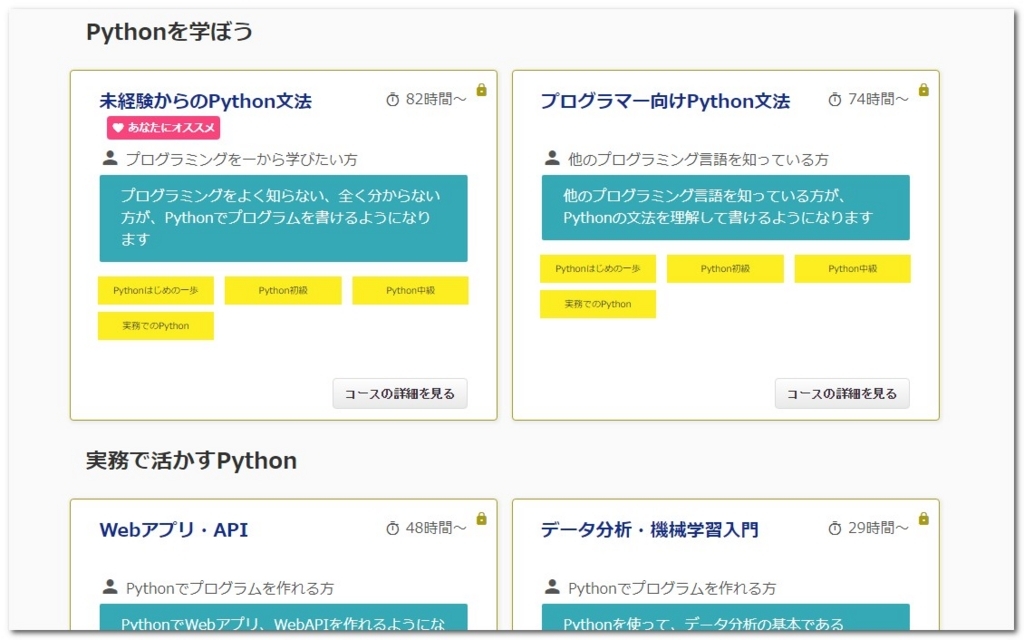This screenshot has width=1024, height=640.
Task: Select the Python初級 tag on the first card
Action: [283, 290]
